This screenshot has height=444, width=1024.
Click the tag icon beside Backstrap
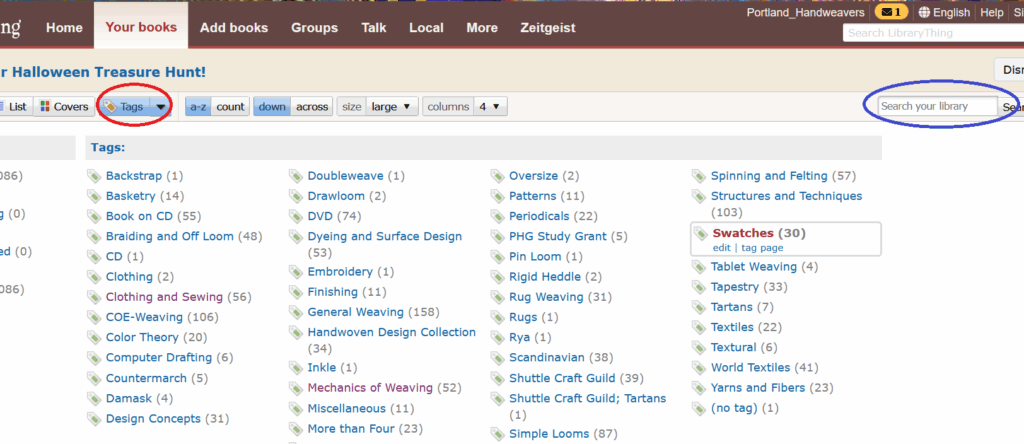point(95,176)
